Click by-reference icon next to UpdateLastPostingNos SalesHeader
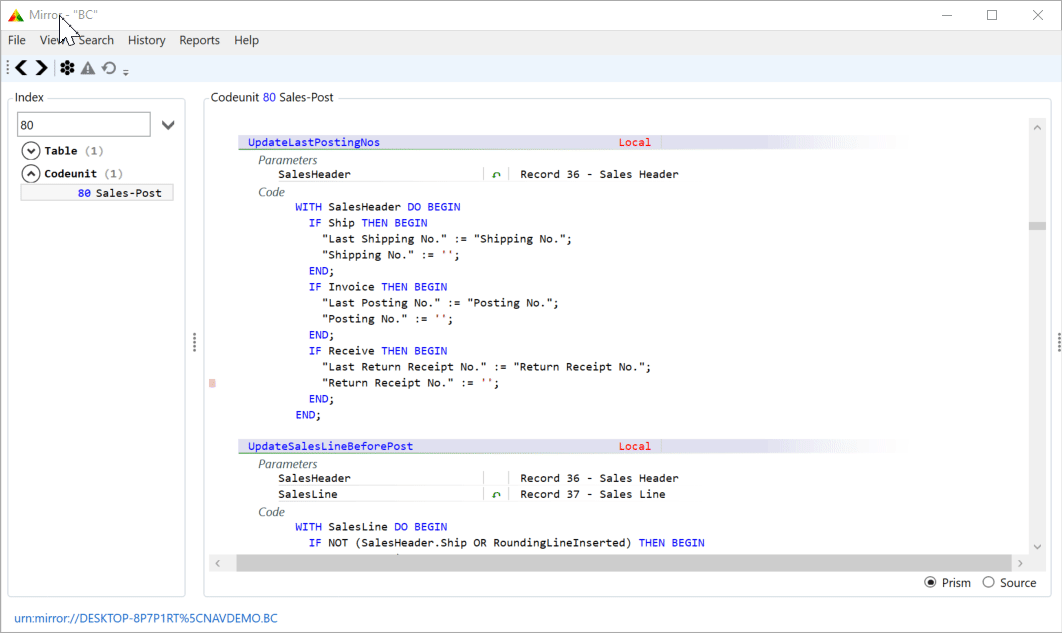 (x=496, y=175)
